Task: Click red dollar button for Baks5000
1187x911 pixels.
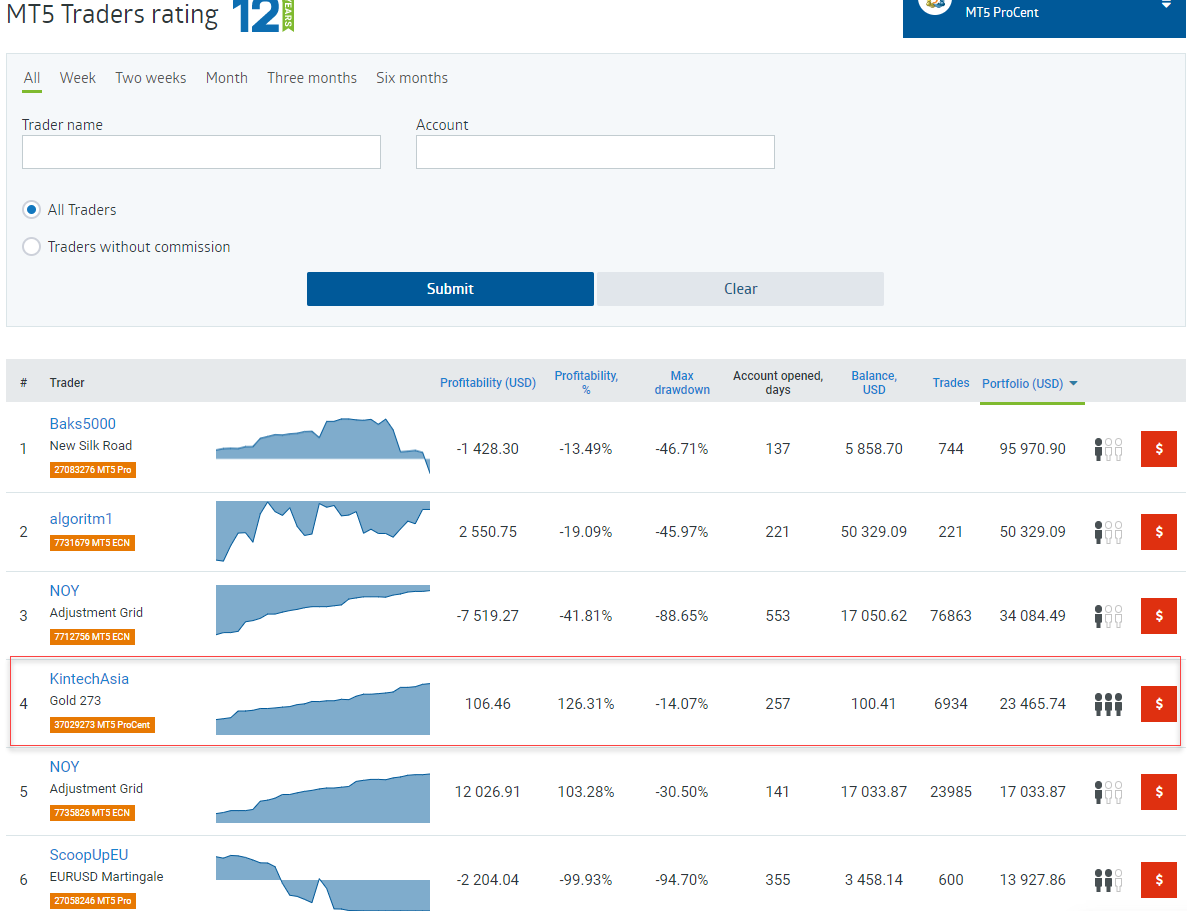Action: point(1158,449)
